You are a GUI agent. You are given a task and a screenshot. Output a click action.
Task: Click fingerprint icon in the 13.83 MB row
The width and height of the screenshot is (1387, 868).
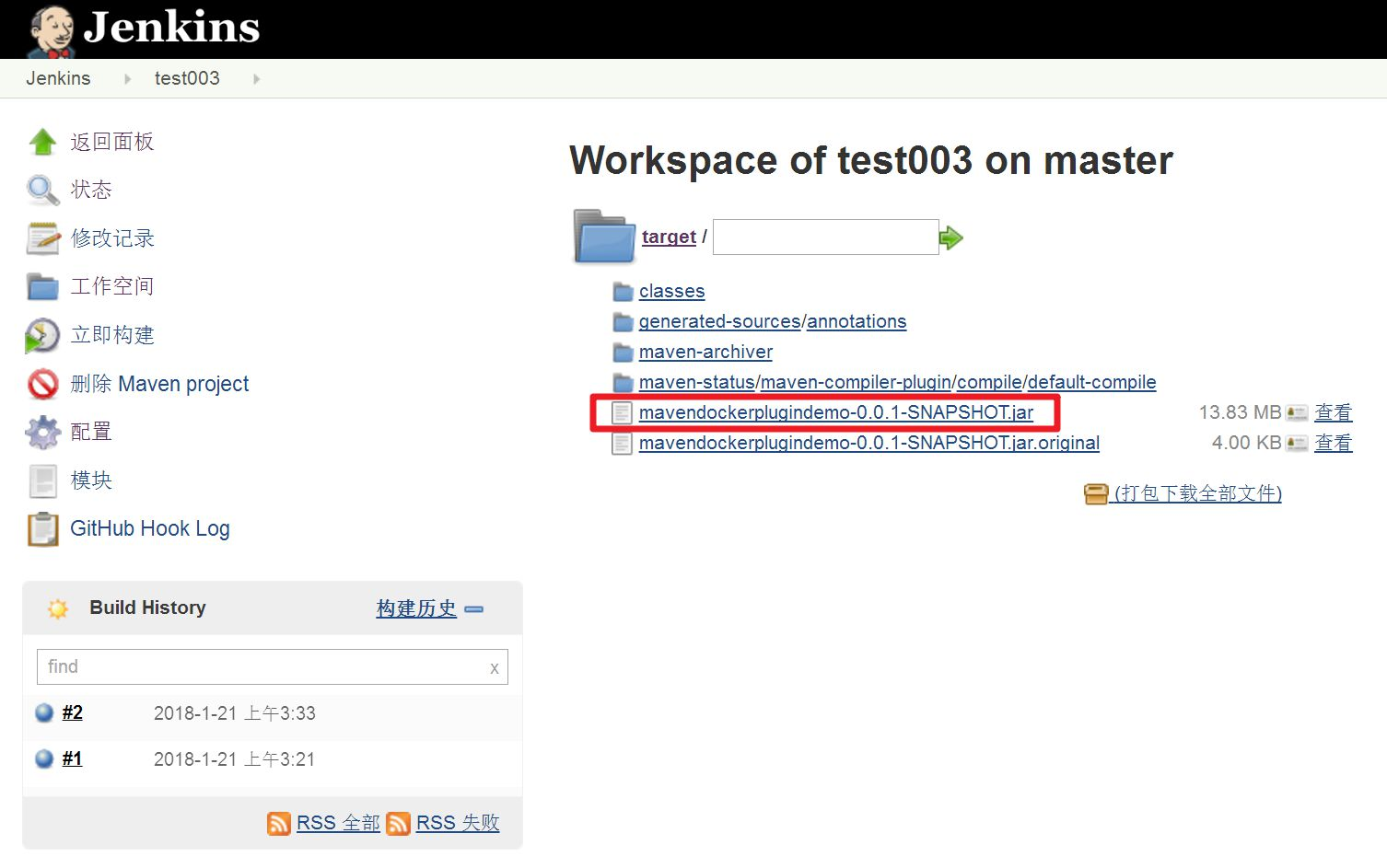[1297, 413]
